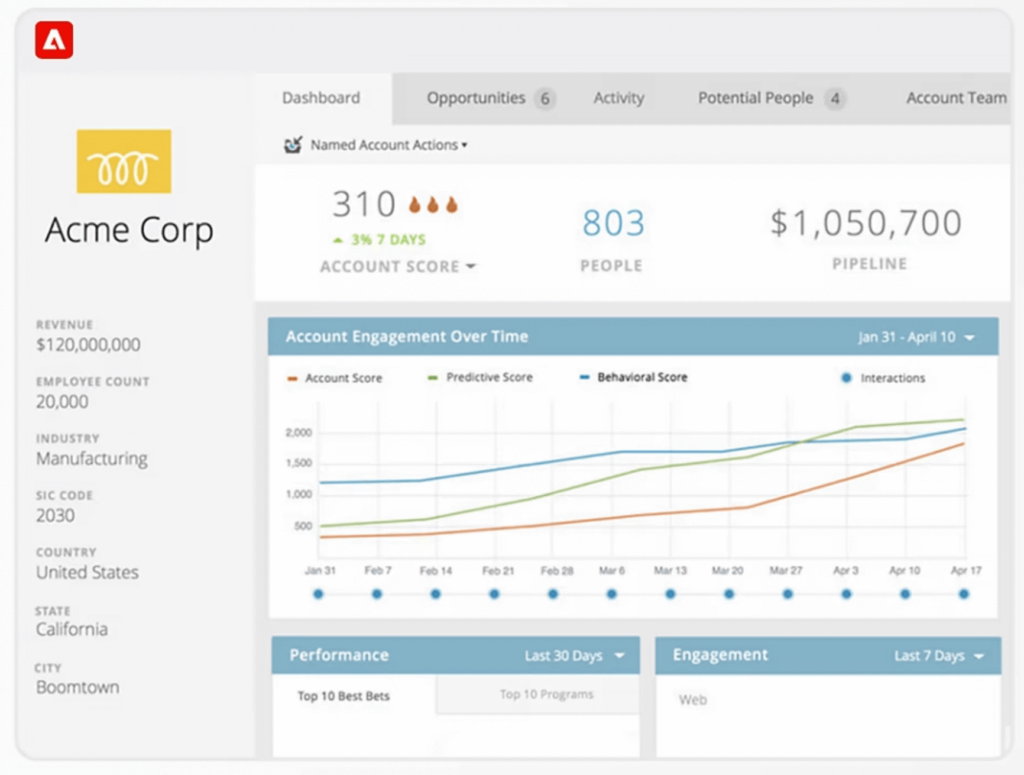This screenshot has height=775, width=1024.
Task: Click the Mar 20 interaction dot
Action: (729, 594)
